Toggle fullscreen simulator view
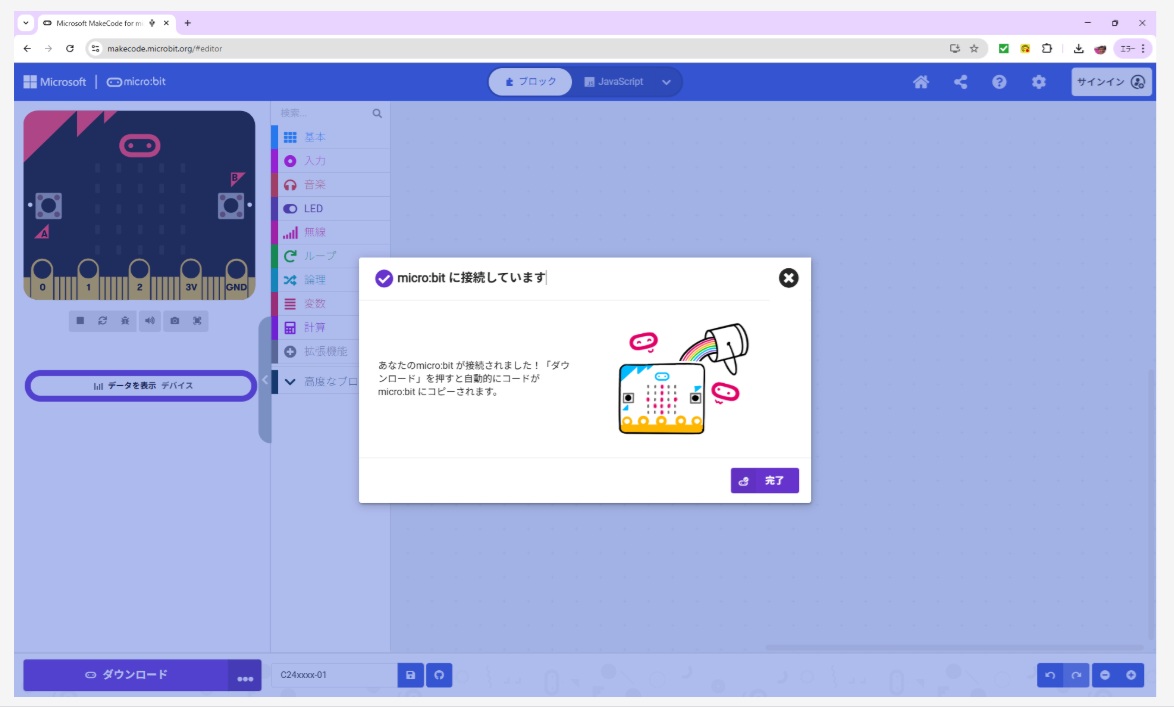Image resolution: width=1174 pixels, height=708 pixels. pyautogui.click(x=197, y=321)
